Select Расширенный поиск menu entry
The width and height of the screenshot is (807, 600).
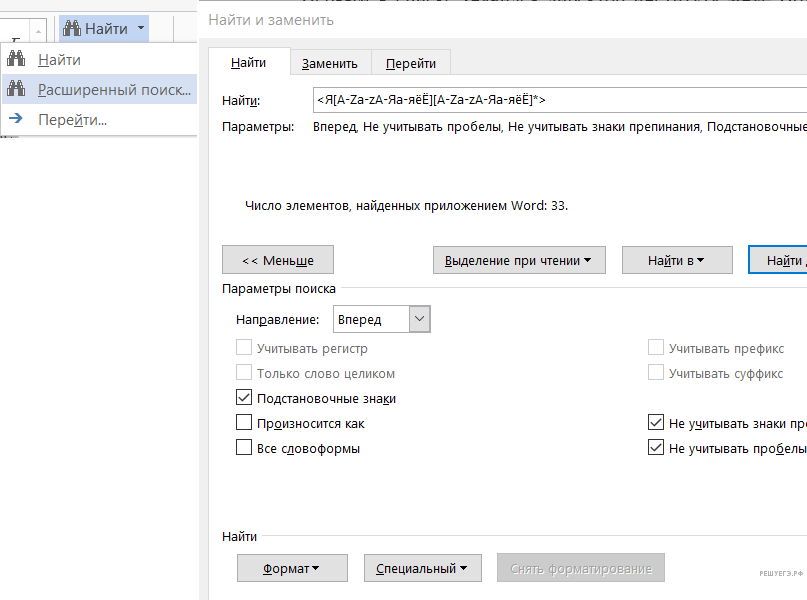pos(114,90)
